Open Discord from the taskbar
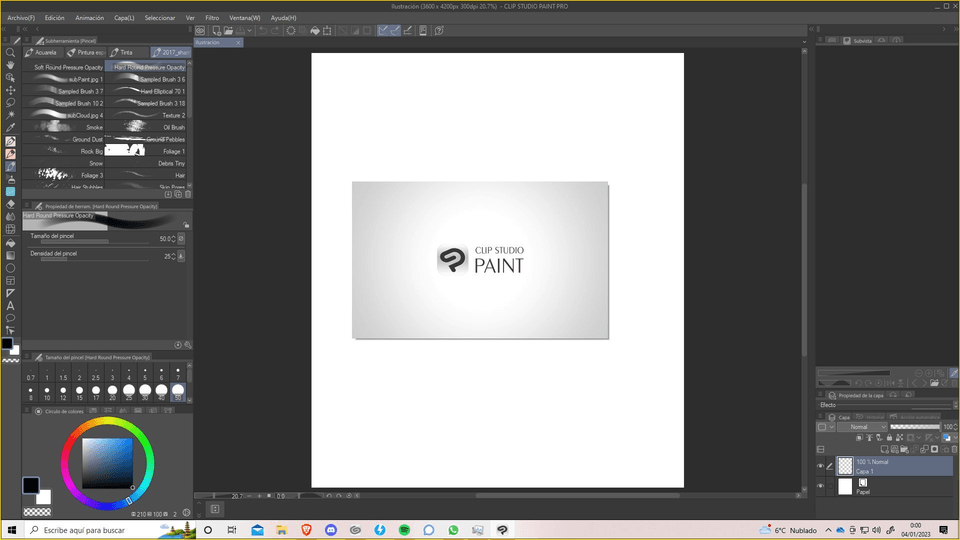Image resolution: width=960 pixels, height=540 pixels. 331,530
